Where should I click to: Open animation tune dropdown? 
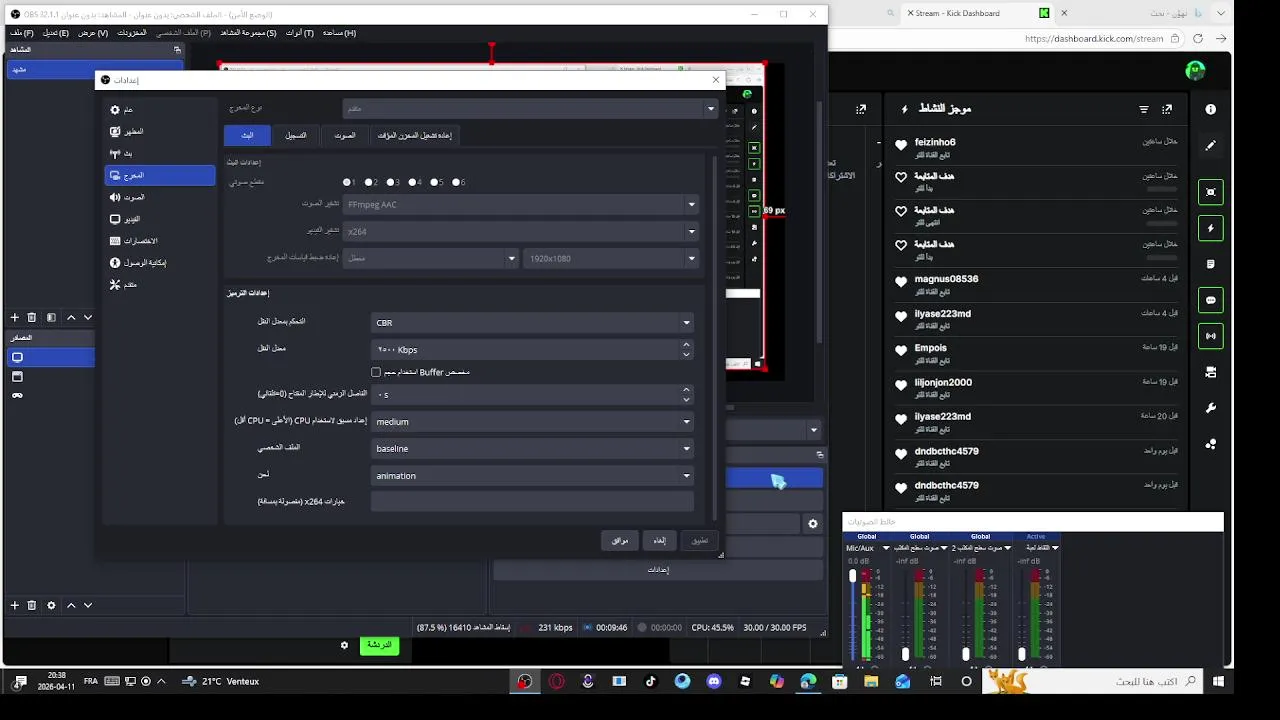pos(532,476)
